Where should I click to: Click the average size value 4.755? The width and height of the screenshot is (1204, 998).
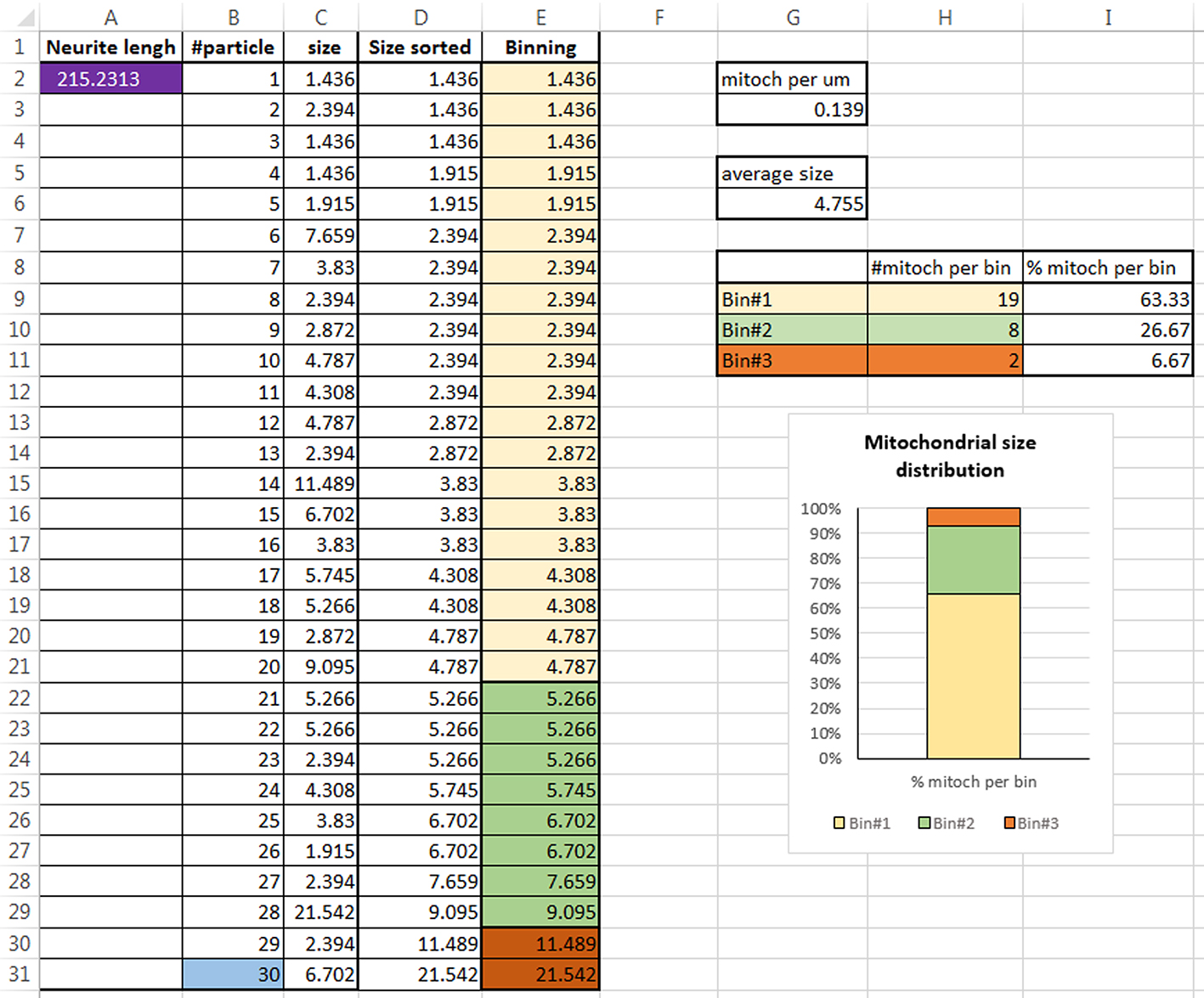tap(792, 204)
